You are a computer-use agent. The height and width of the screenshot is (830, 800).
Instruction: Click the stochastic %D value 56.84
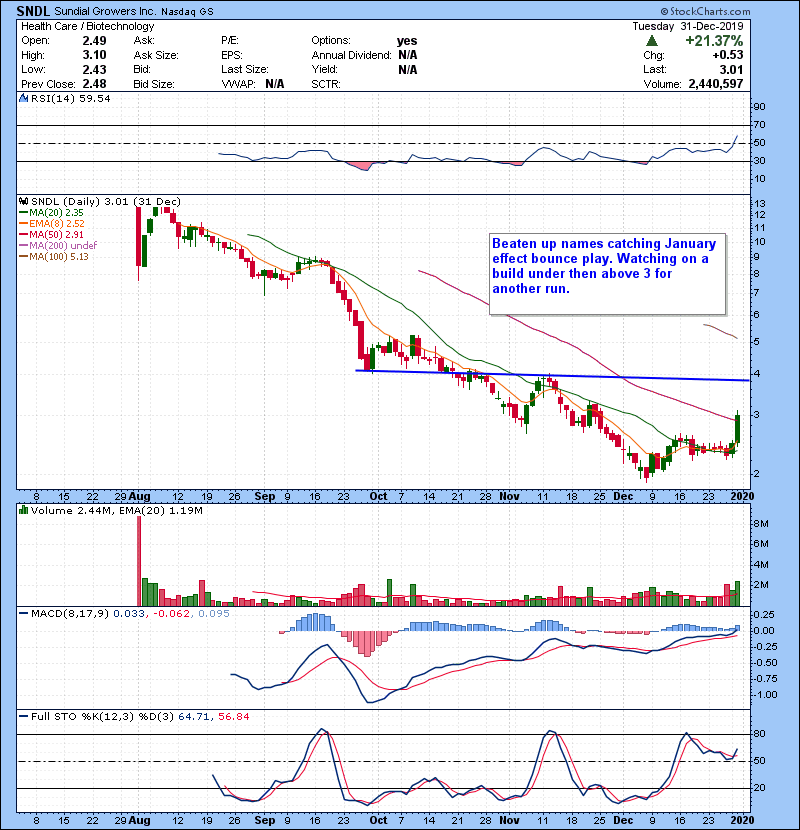point(233,717)
